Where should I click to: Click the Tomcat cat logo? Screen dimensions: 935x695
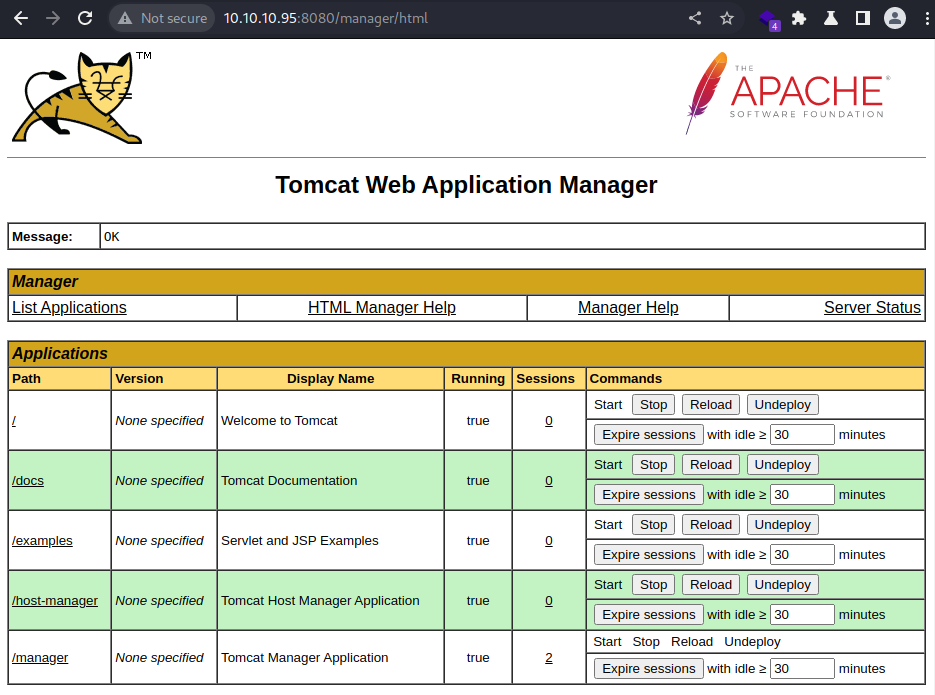click(x=81, y=98)
